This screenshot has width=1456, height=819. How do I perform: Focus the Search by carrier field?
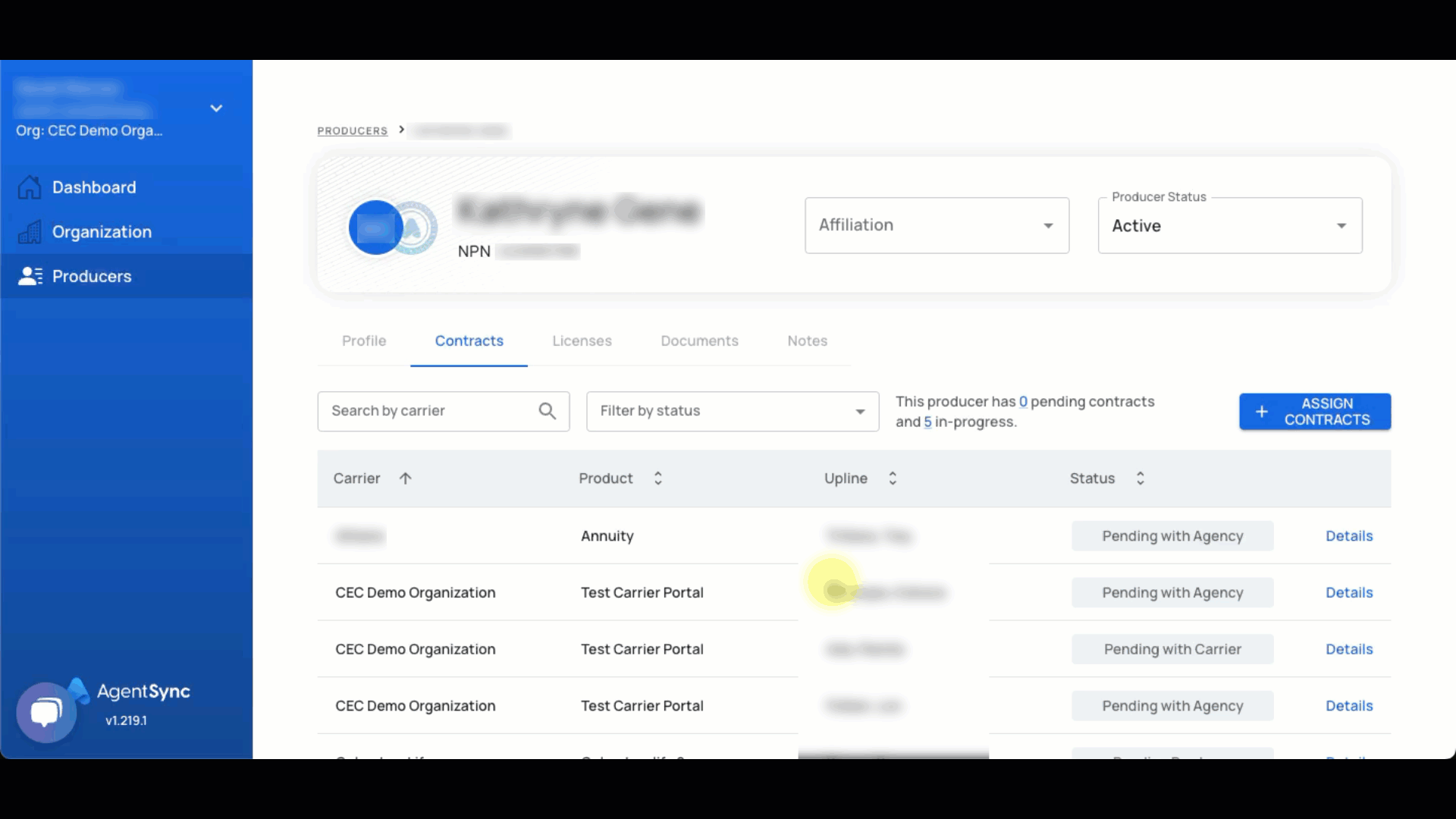pos(443,411)
